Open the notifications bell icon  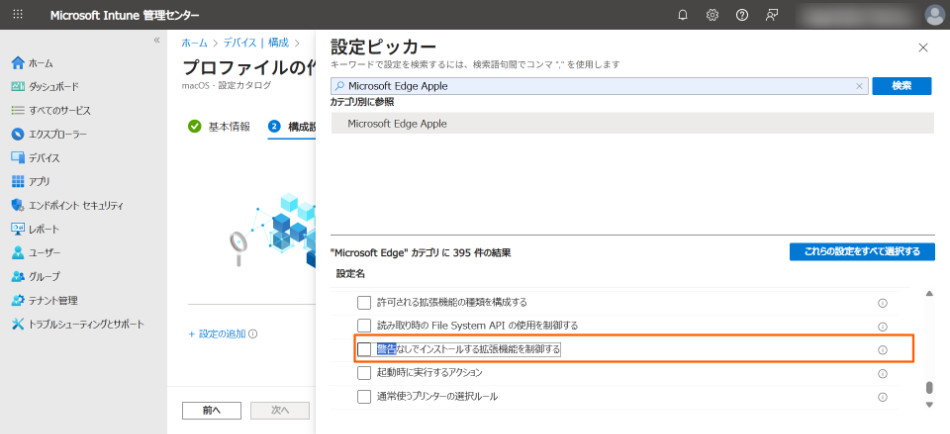click(683, 15)
